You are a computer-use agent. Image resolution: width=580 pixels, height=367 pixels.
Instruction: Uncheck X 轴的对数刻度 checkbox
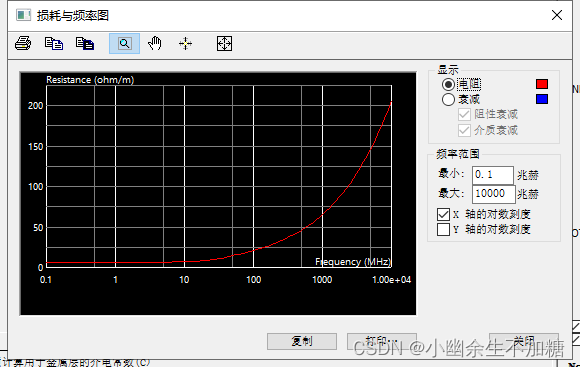444,214
